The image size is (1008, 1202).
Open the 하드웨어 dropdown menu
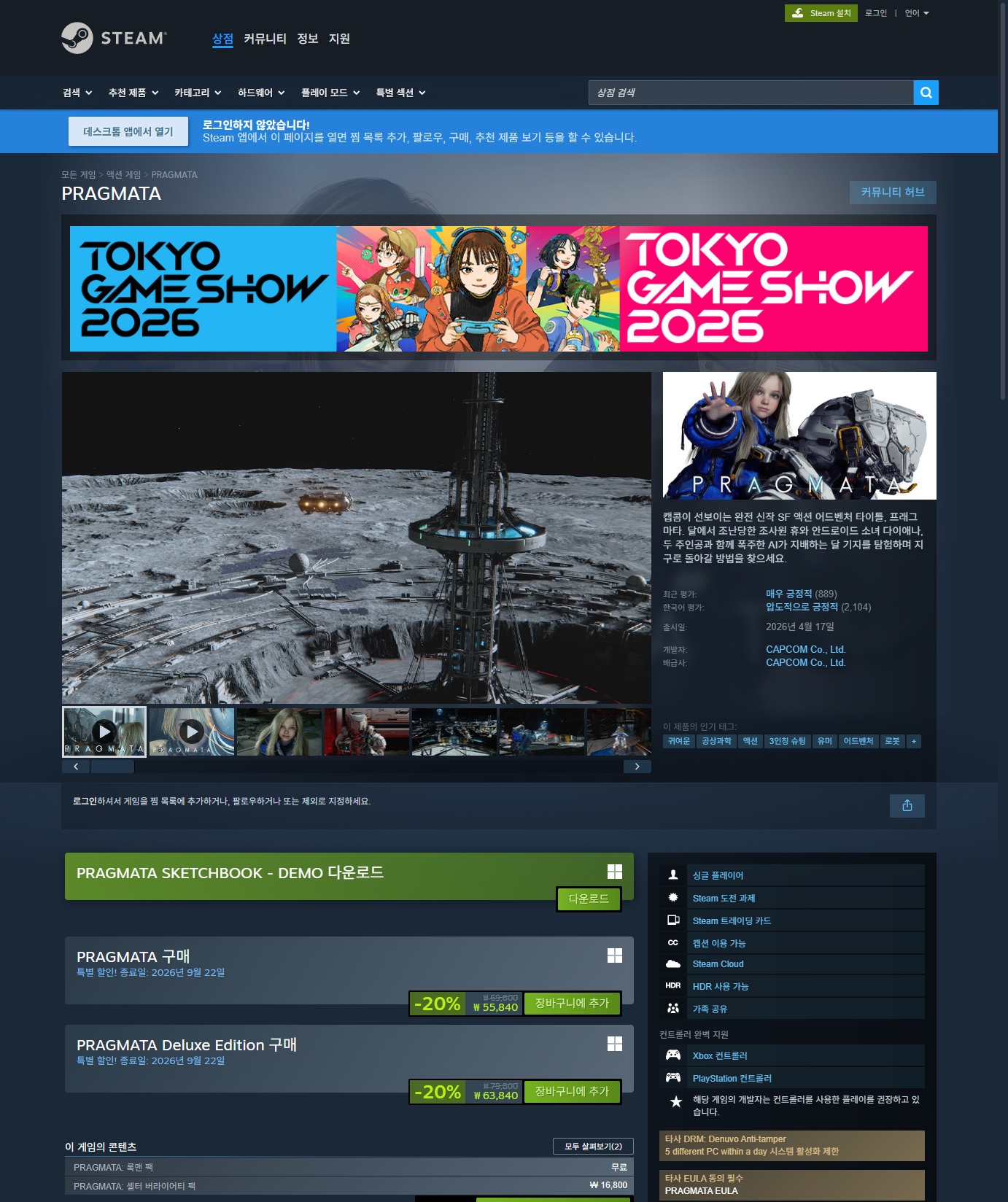click(261, 93)
